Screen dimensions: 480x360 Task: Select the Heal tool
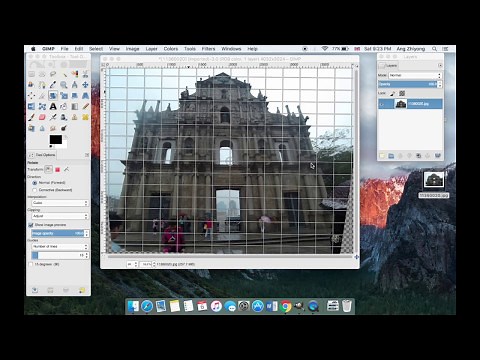coord(85,117)
